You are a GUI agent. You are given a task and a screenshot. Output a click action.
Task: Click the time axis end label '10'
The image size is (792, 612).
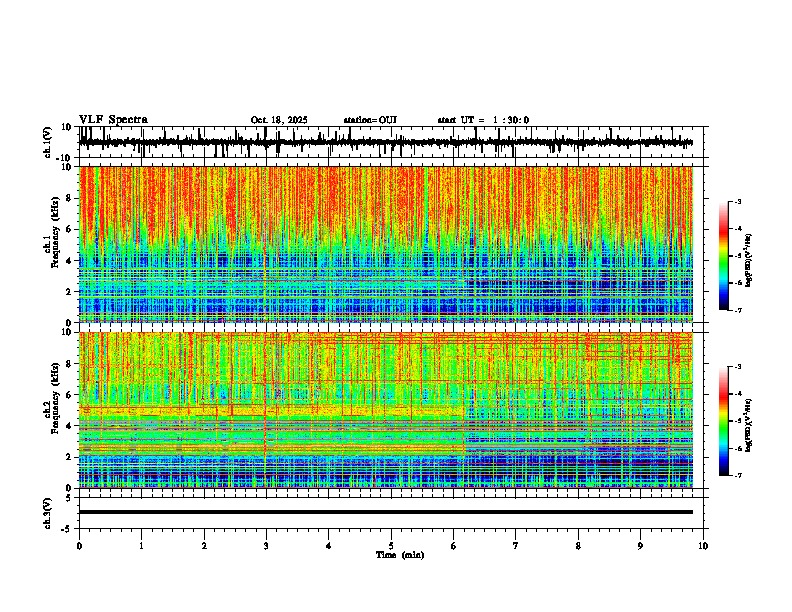coord(703,546)
